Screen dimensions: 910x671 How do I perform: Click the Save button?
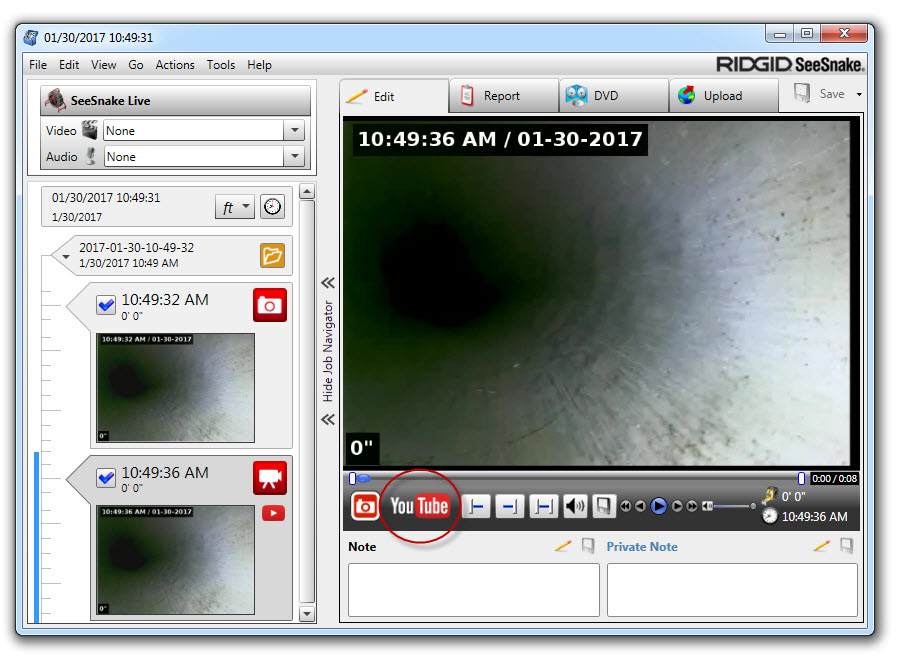point(819,94)
